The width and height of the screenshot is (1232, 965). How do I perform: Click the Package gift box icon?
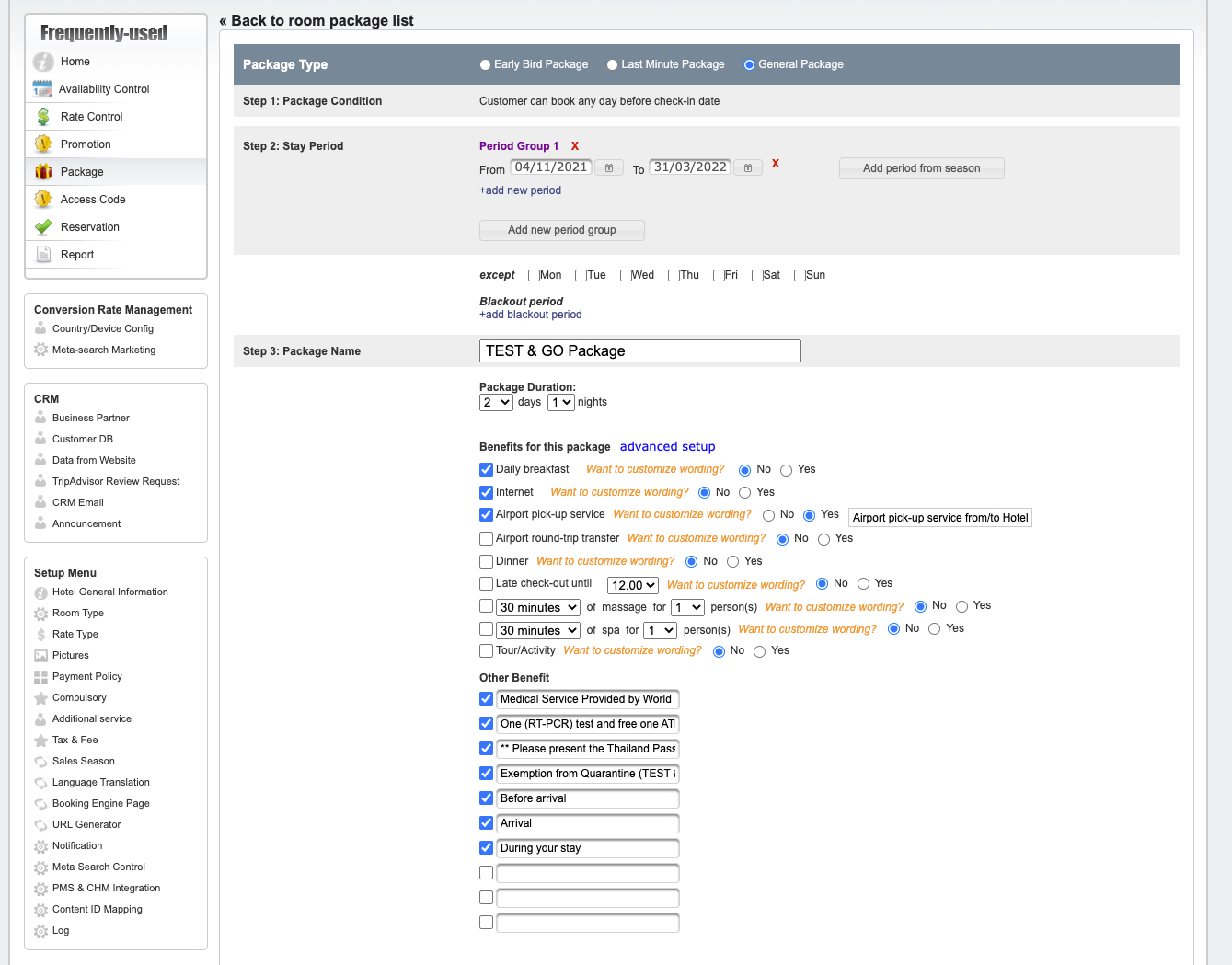pos(43,172)
